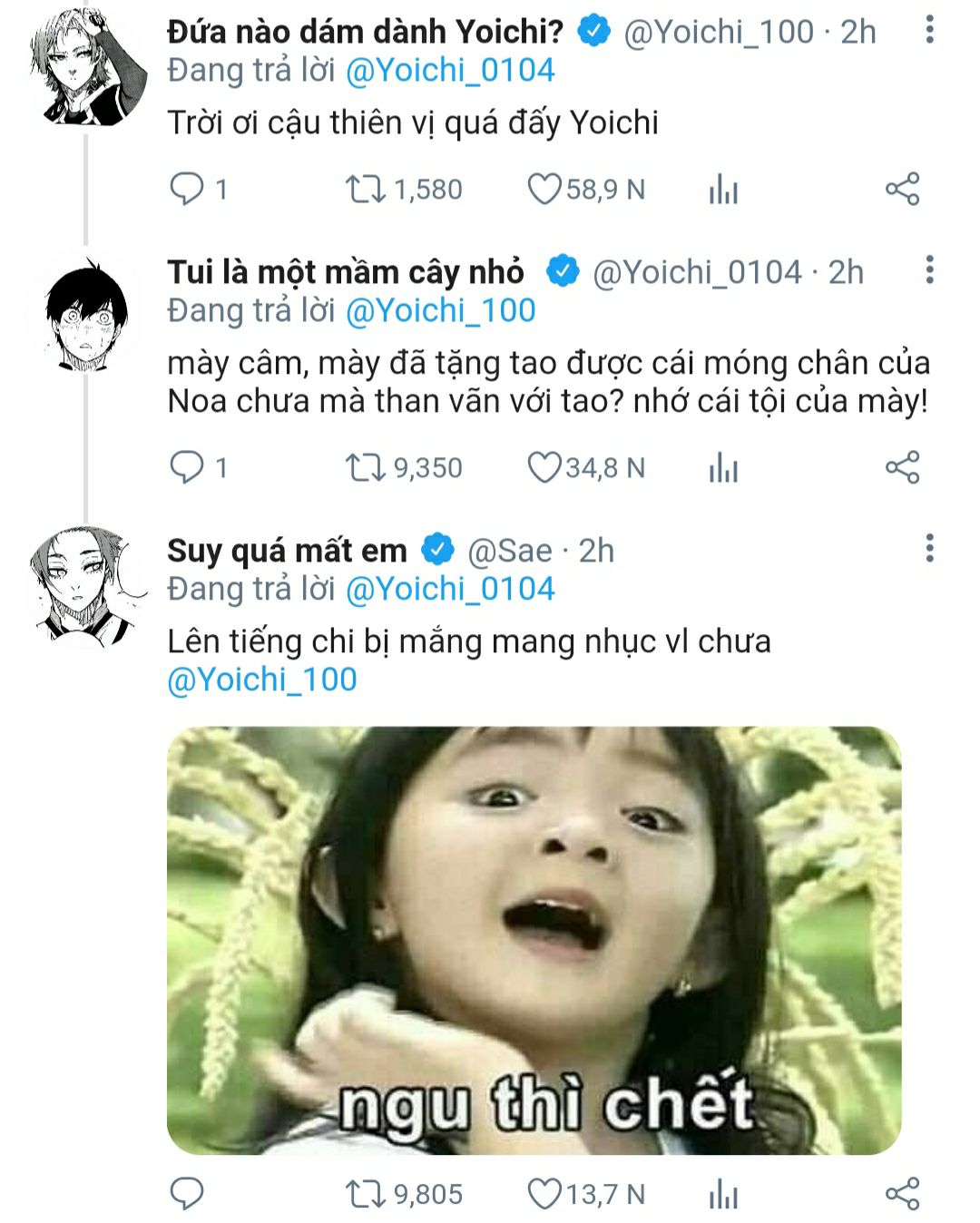This screenshot has width=980, height=1223.
Task: Open more options for @Yoichi_0104 tweet
Action: tap(929, 270)
